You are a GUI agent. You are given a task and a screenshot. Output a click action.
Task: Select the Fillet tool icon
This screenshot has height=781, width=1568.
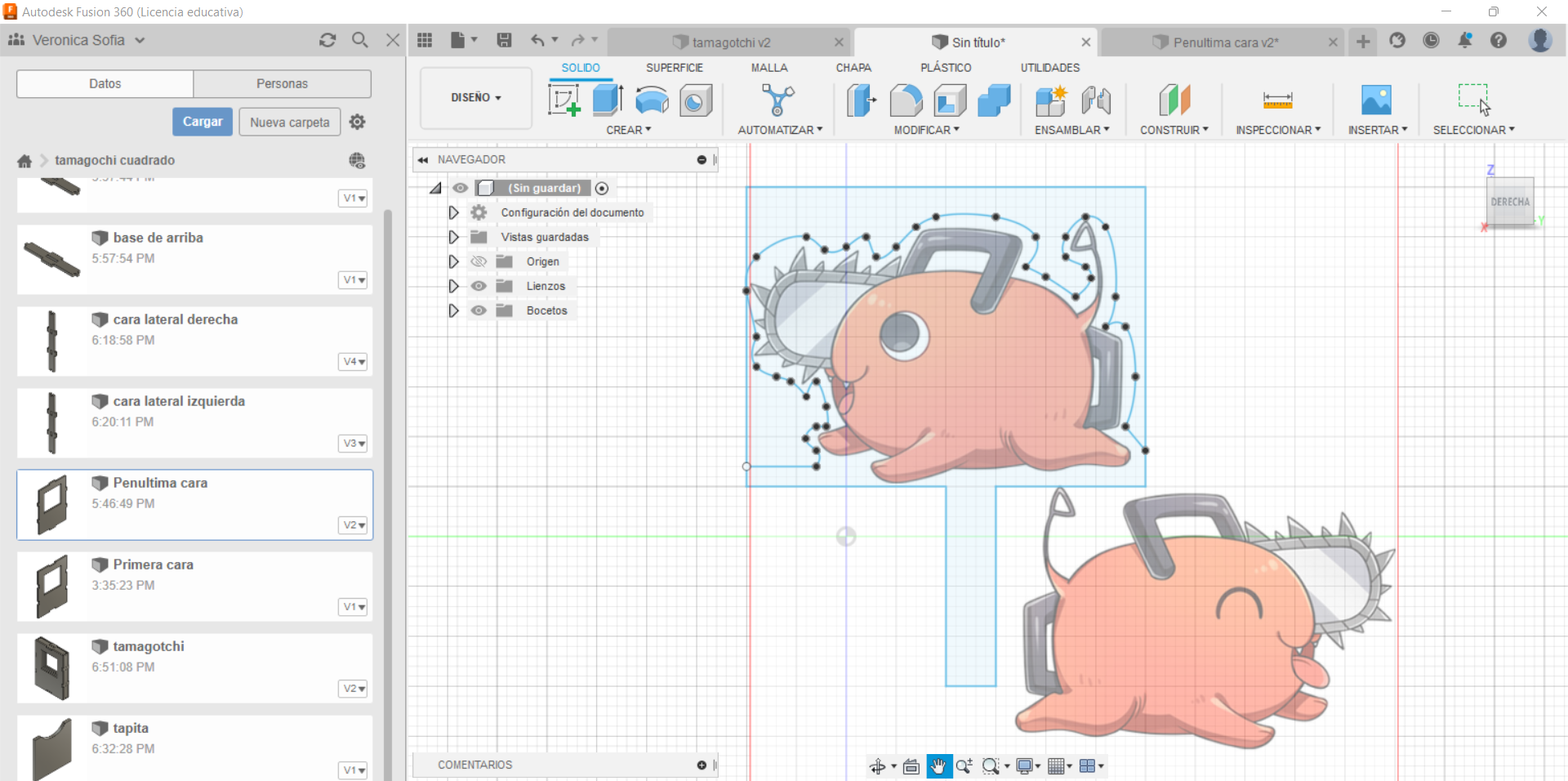pyautogui.click(x=906, y=100)
